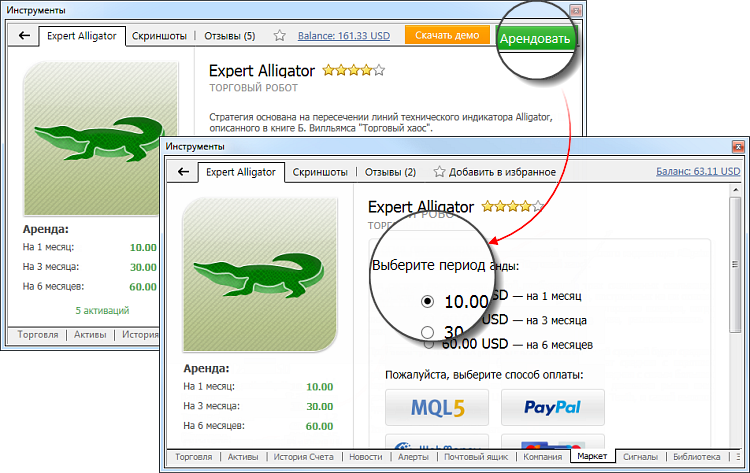Switch to Сигналы bottom tab

640,457
